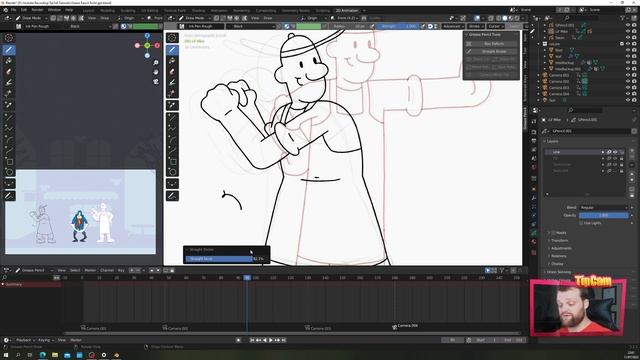The height and width of the screenshot is (360, 640).
Task: Select the Cutter tool in main viewport toolbar
Action: coord(172,94)
